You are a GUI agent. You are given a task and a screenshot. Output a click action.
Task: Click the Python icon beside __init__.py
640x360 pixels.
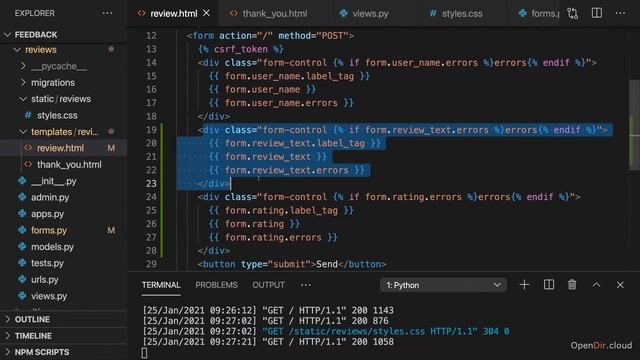(x=22, y=180)
